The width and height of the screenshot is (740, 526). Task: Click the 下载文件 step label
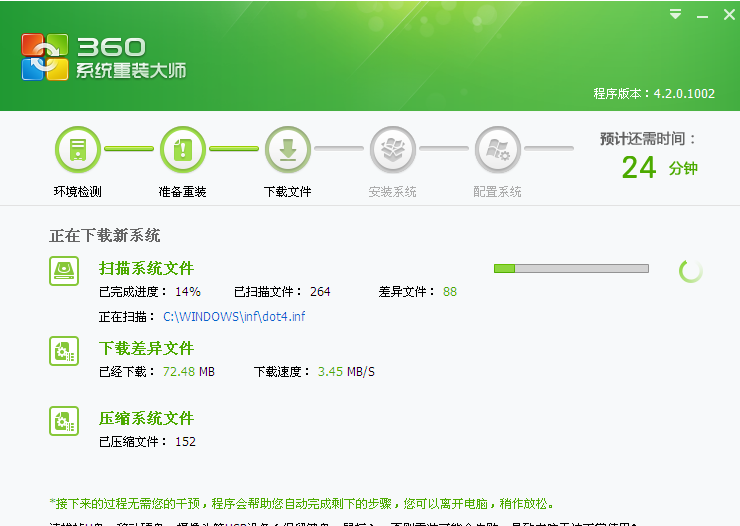pyautogui.click(x=288, y=192)
